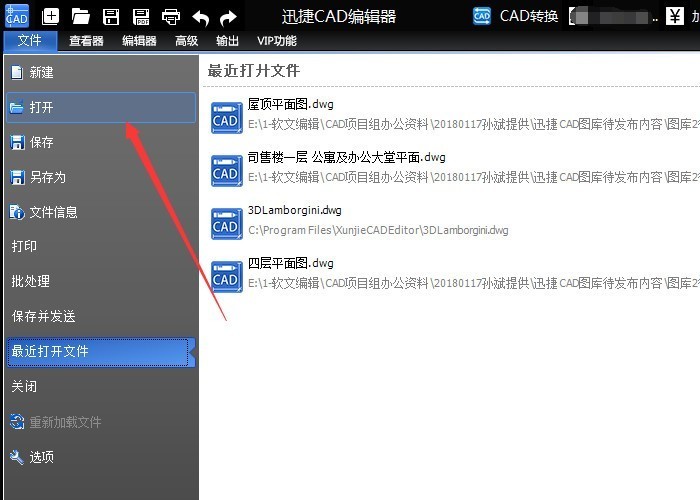Click CAD icon beside 司售楼一层 file
The width and height of the screenshot is (700, 500).
point(226,171)
